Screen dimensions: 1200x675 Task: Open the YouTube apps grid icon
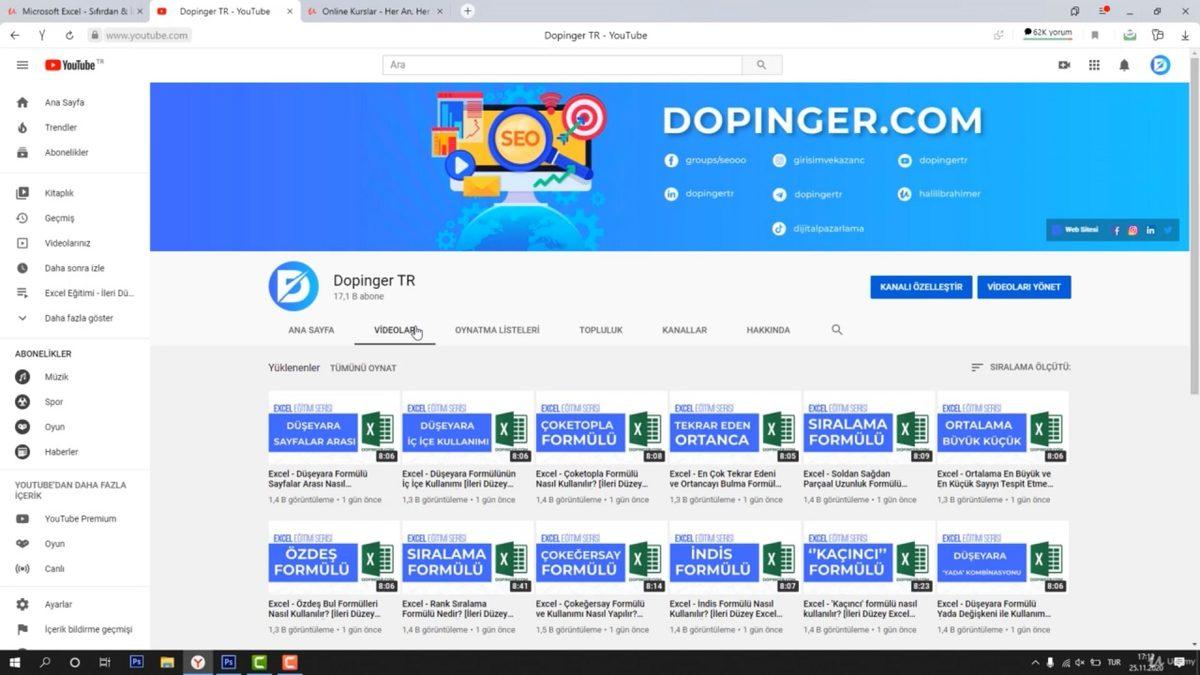1094,65
